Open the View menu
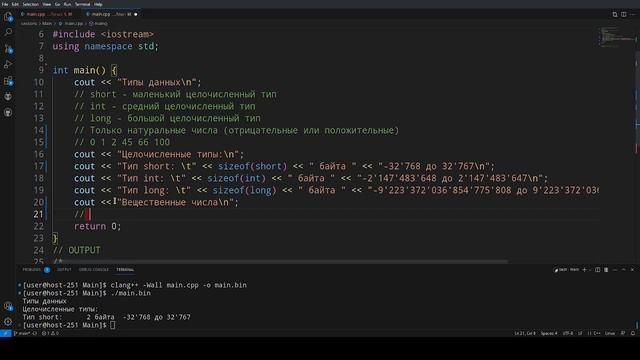 47,4
